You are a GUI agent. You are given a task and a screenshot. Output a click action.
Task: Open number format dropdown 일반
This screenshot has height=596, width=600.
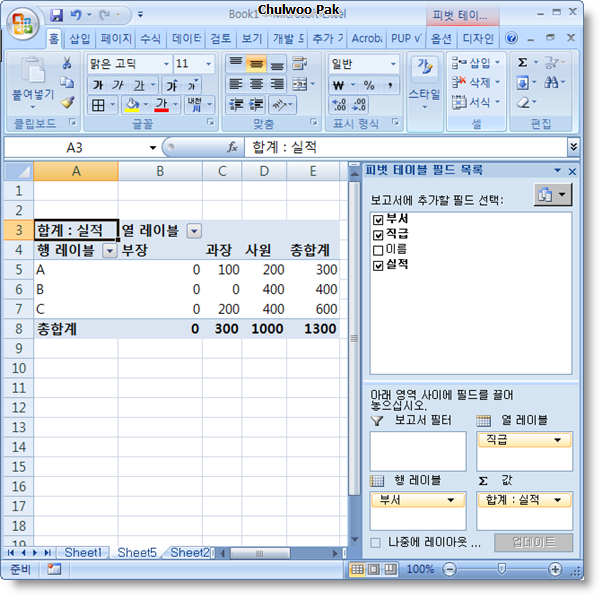(393, 64)
